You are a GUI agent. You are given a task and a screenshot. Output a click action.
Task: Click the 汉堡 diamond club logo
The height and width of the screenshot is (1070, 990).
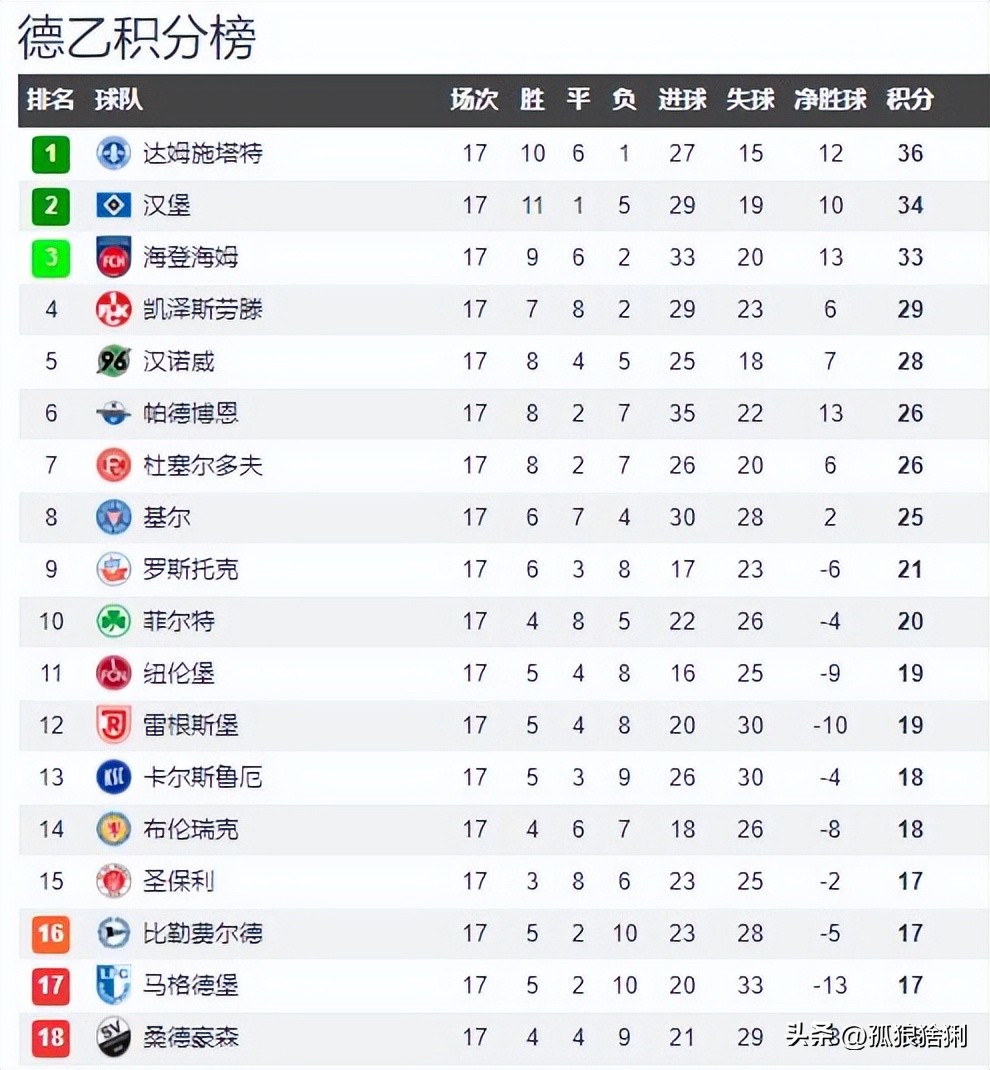click(x=113, y=205)
